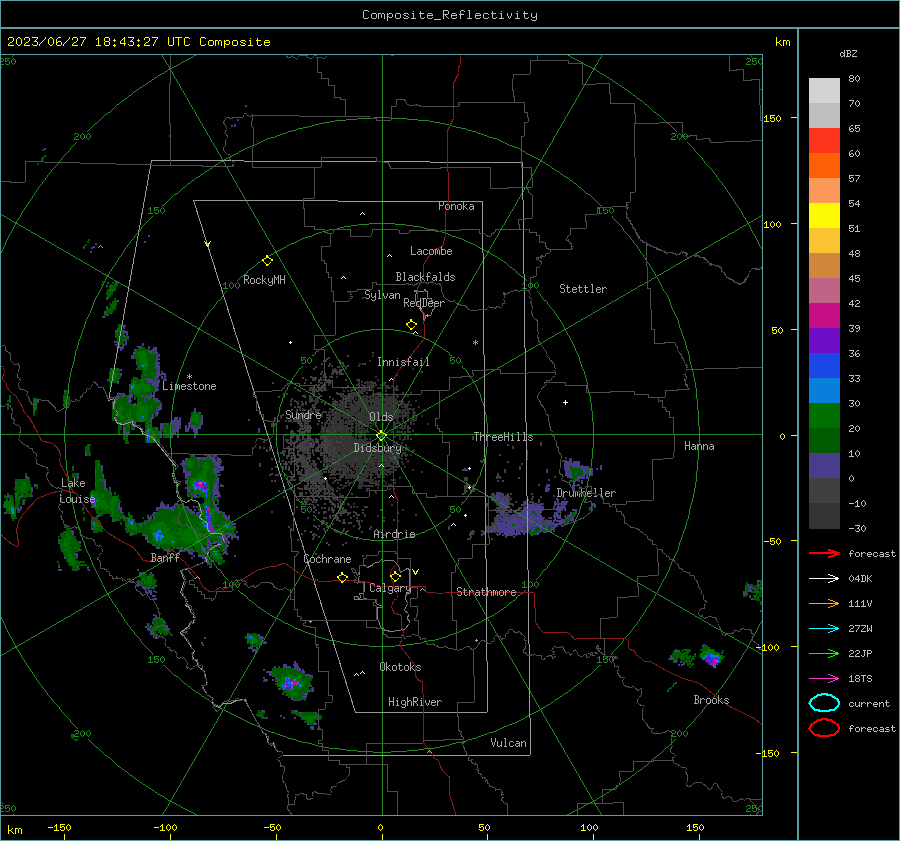900x841 pixels.
Task: Pick the magenta 39-42 dBZ swatch
Action: click(x=824, y=315)
